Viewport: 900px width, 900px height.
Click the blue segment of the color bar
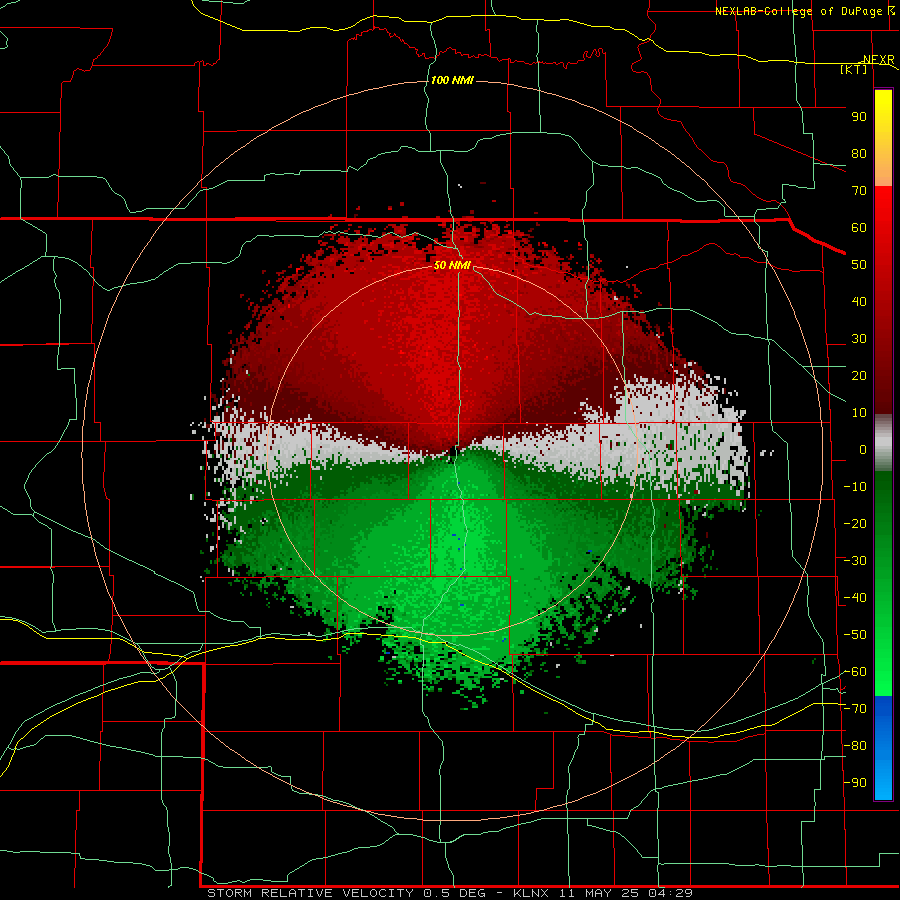883,748
